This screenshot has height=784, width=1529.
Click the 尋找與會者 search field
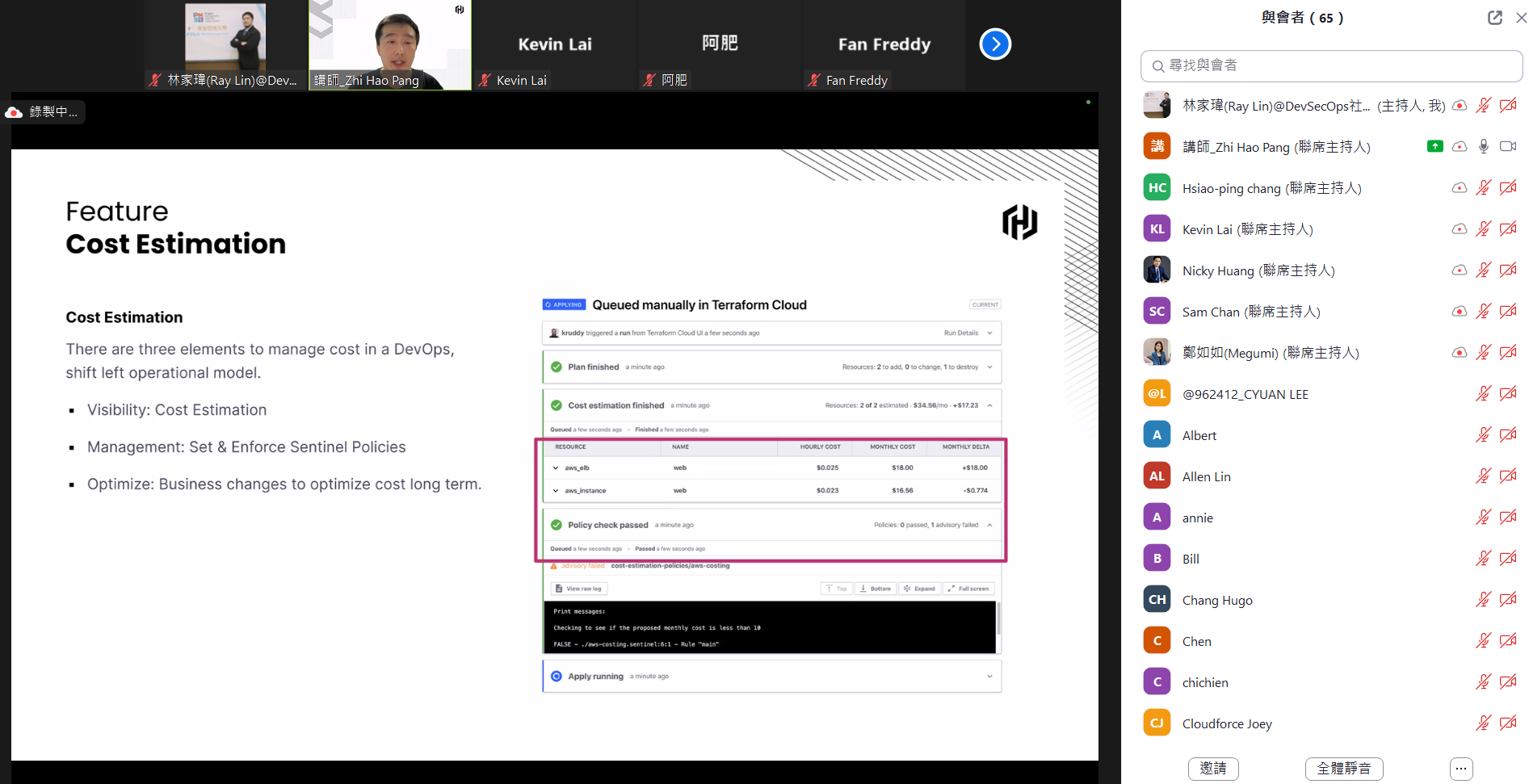coord(1331,65)
